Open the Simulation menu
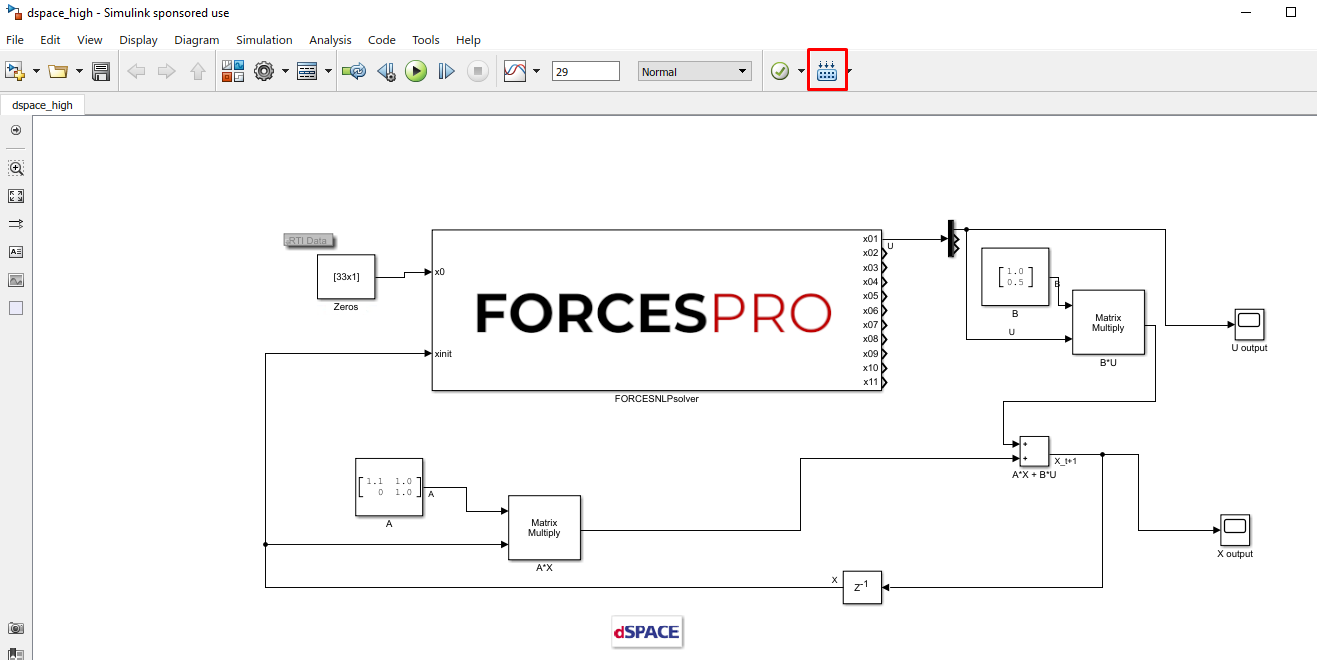 tap(264, 40)
